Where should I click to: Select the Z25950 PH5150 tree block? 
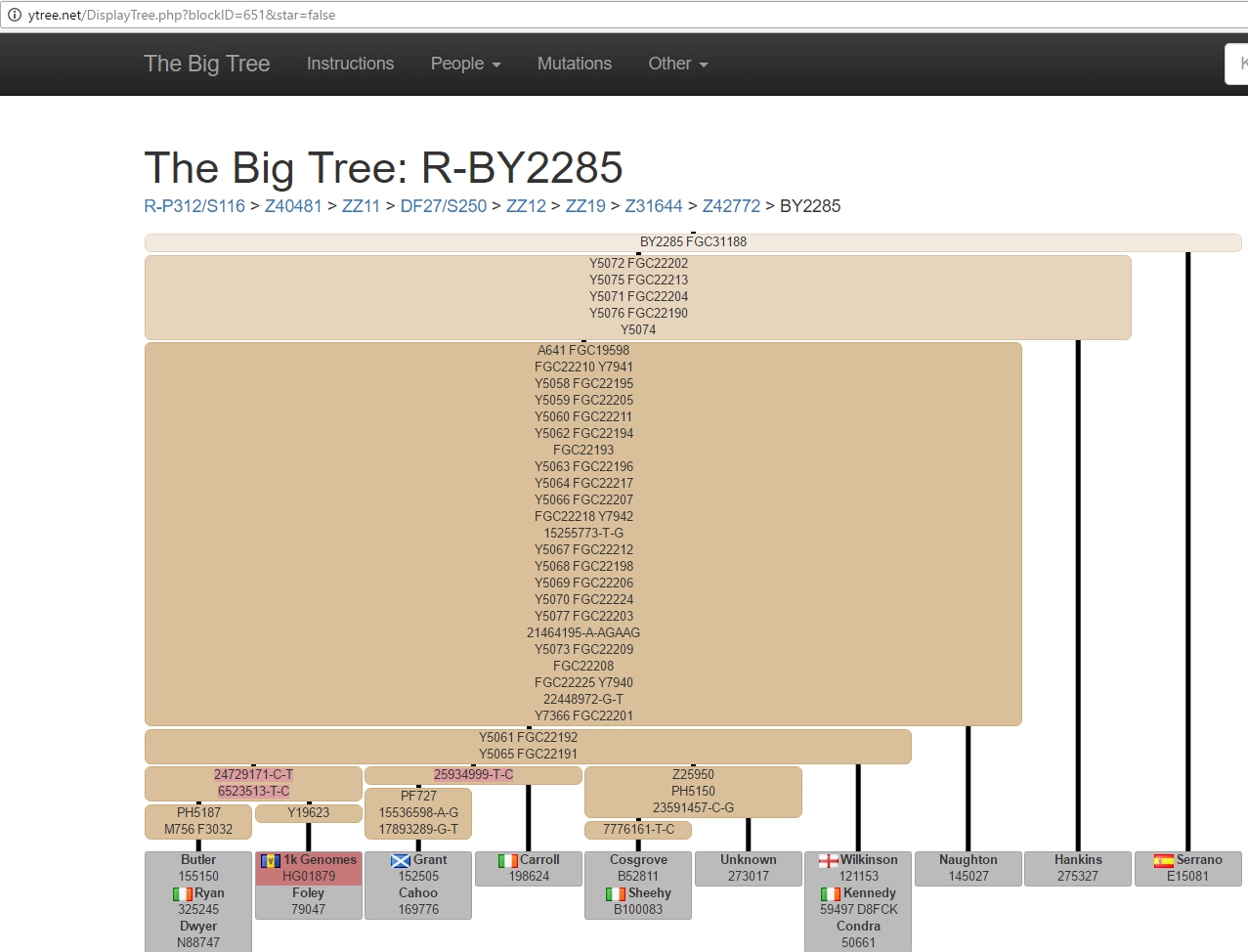coord(693,791)
